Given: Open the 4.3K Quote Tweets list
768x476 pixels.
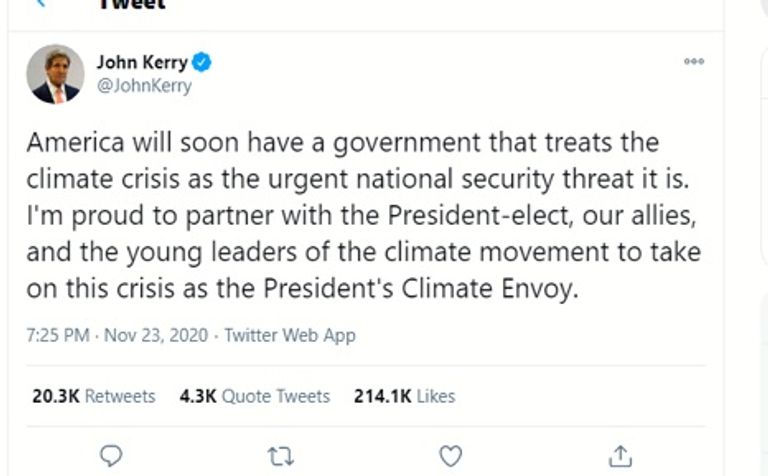Looking at the screenshot, I should click(255, 396).
